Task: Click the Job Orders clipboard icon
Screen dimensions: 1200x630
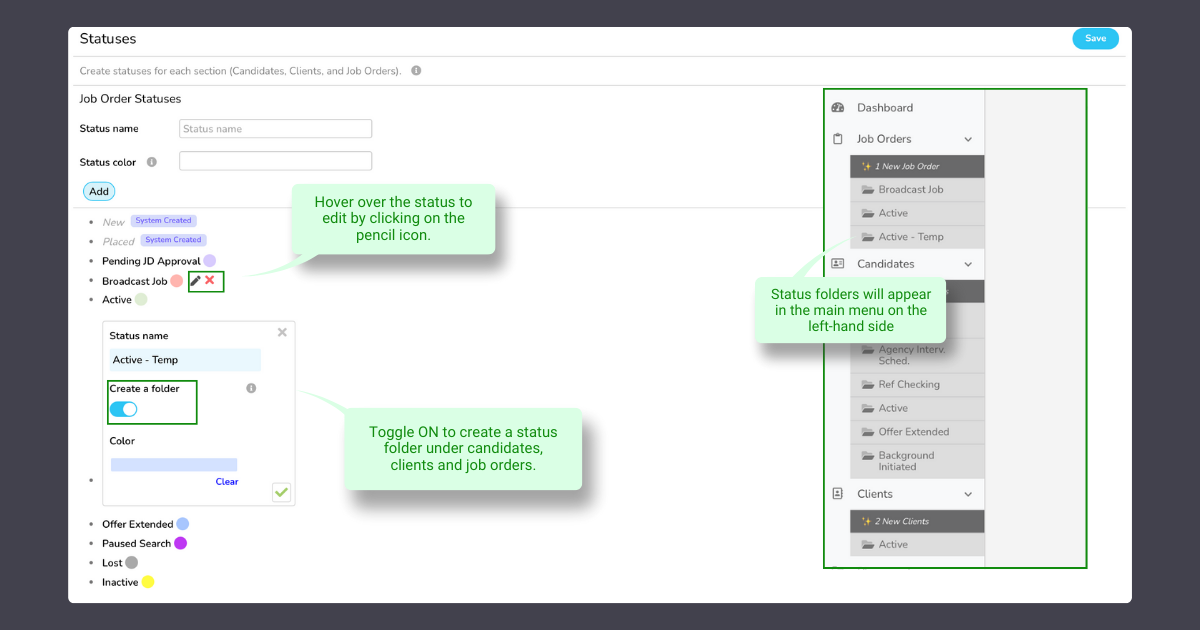Action: point(838,139)
